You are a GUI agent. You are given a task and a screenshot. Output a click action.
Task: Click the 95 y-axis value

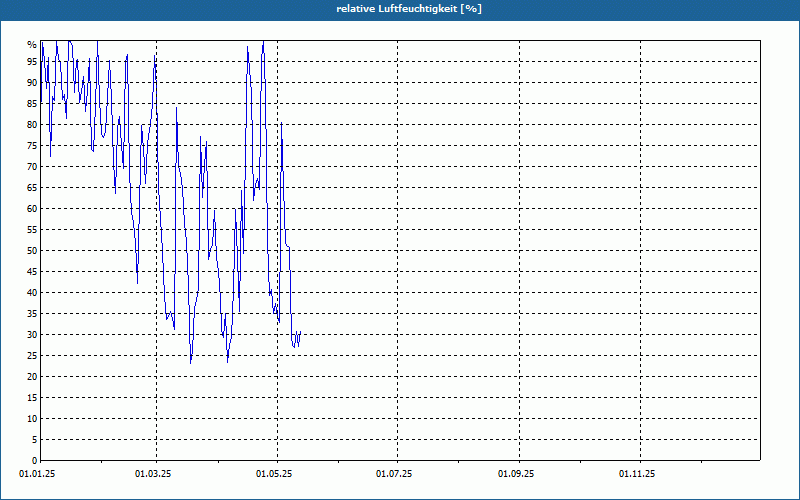point(32,62)
